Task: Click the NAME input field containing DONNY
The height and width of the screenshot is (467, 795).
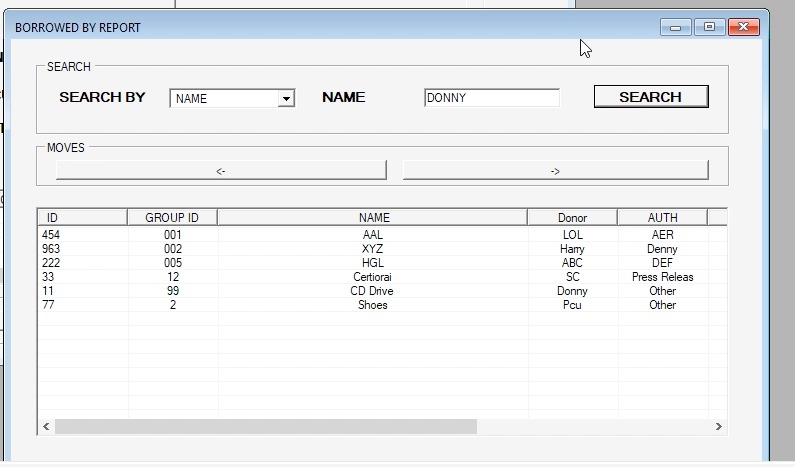Action: [x=492, y=97]
